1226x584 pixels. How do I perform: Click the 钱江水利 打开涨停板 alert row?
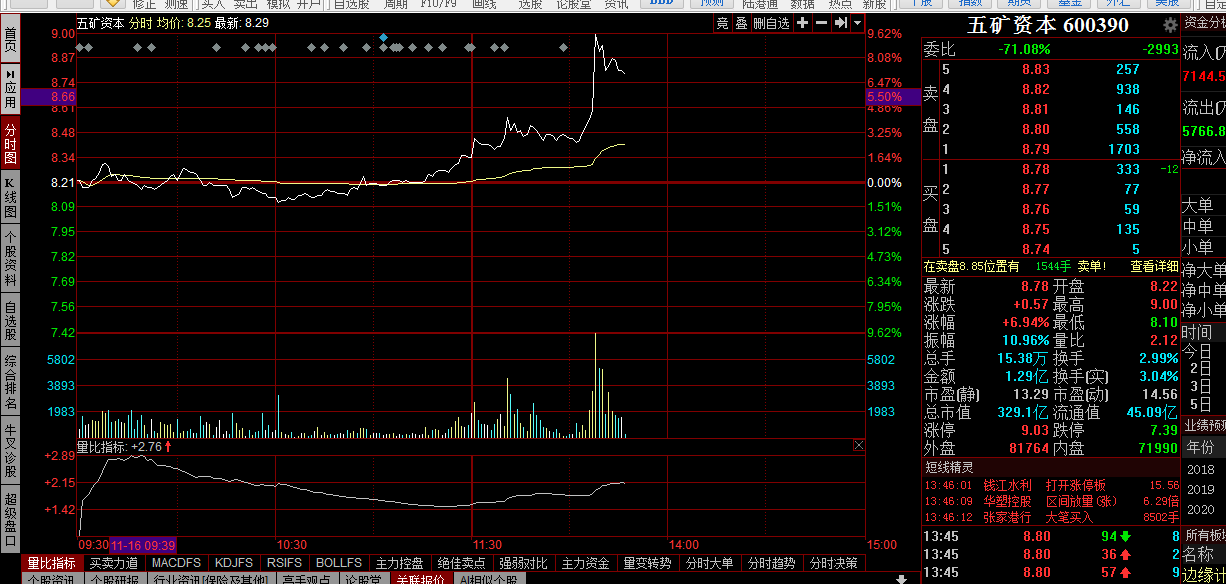[x=1051, y=485]
